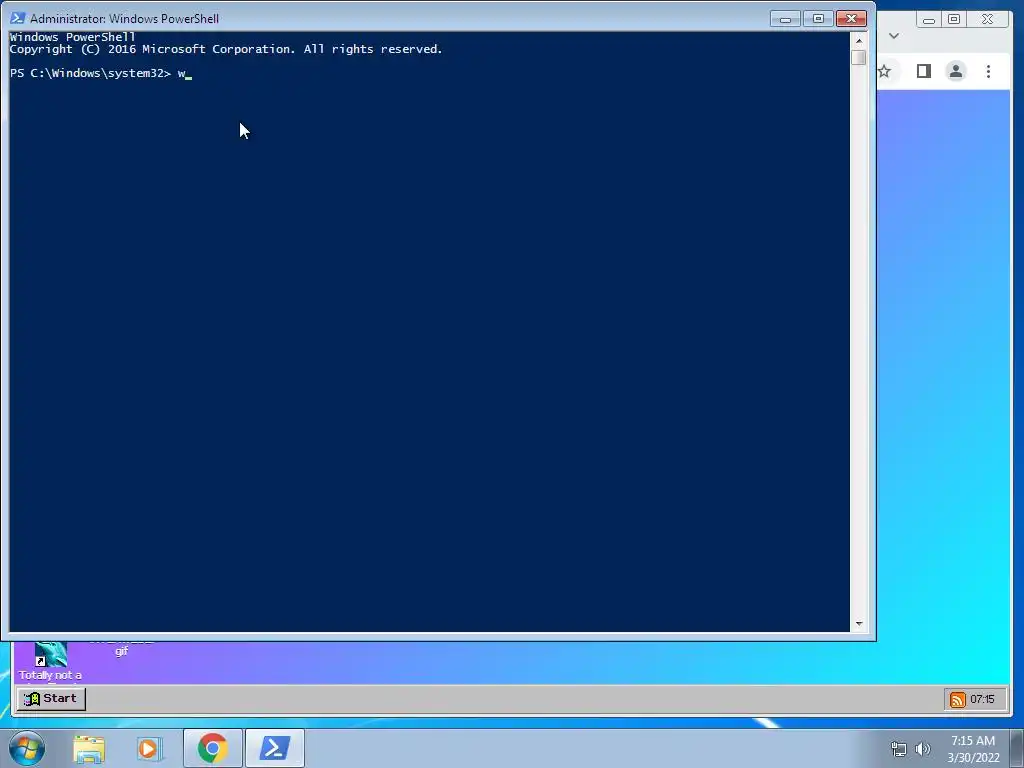
Task: Restore the Chrome window
Action: tap(954, 20)
